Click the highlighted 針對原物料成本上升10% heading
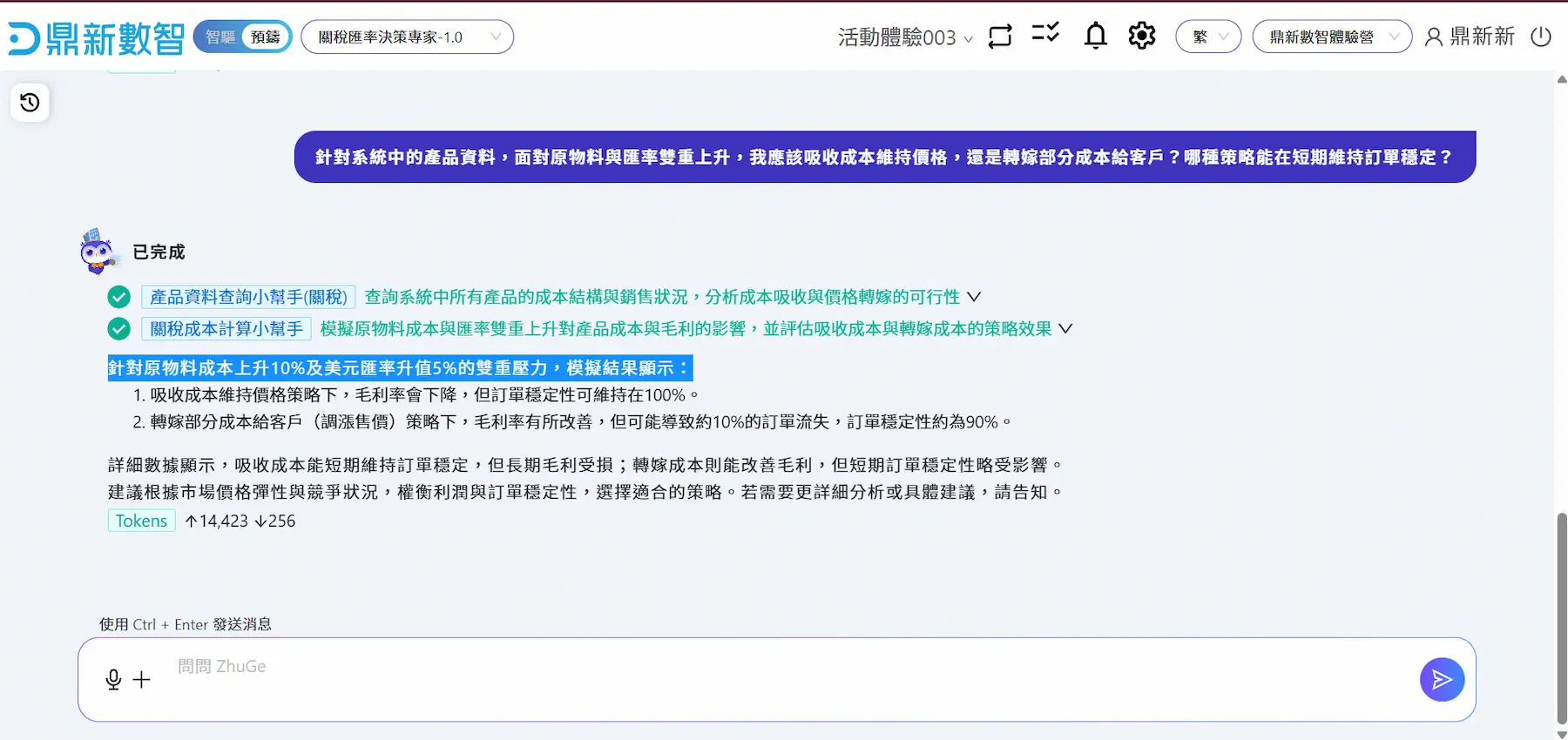The width and height of the screenshot is (1568, 740). tap(400, 368)
